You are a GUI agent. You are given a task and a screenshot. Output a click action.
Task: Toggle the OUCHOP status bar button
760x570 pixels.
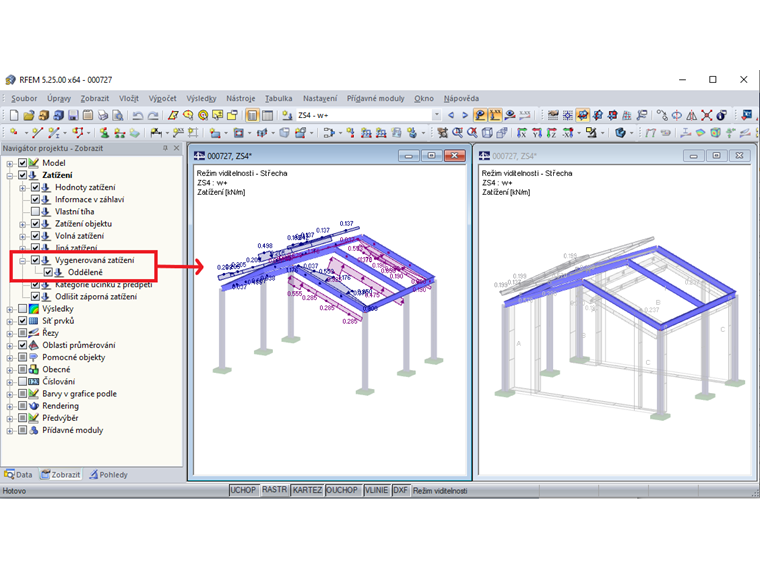click(342, 490)
